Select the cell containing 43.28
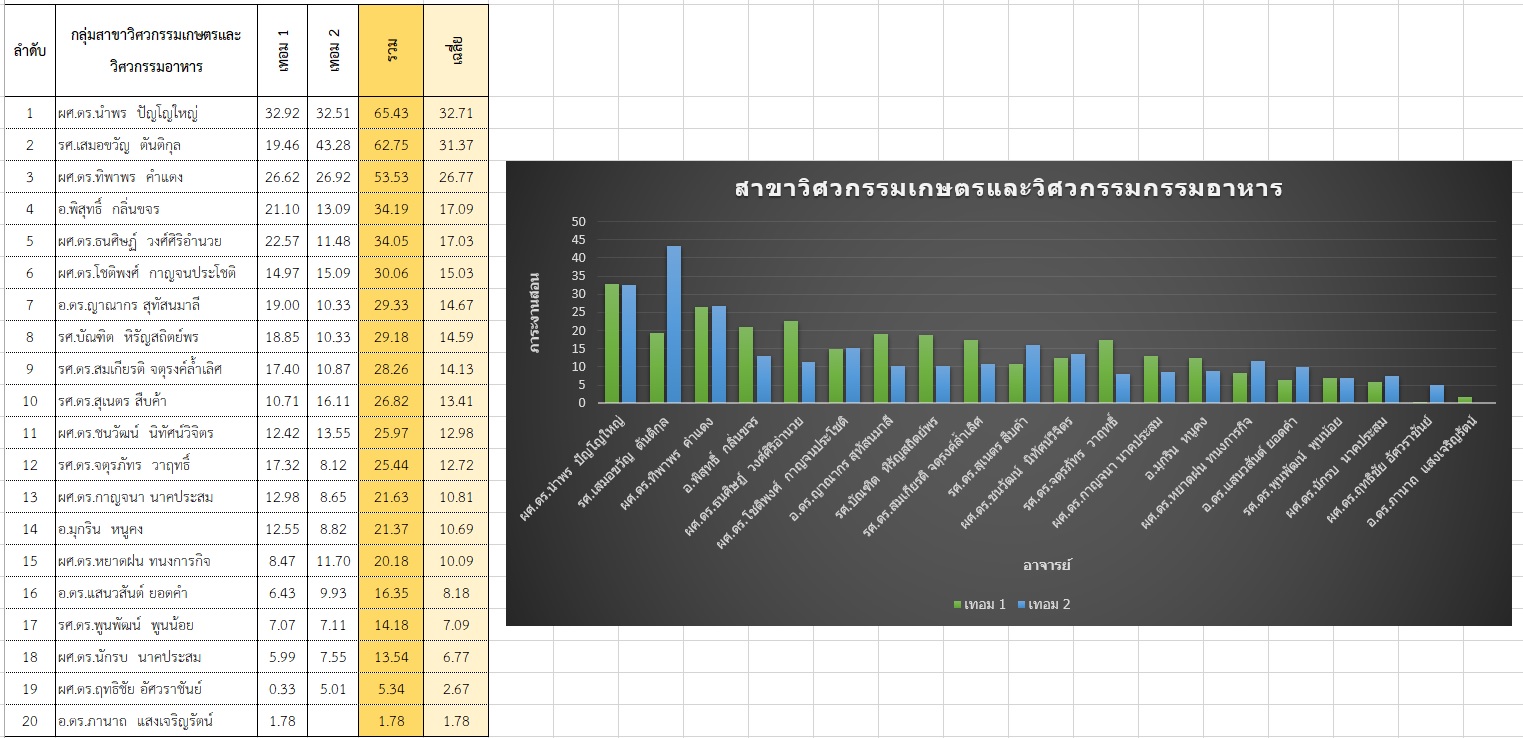Screen dimensions: 1523x738 tap(333, 145)
